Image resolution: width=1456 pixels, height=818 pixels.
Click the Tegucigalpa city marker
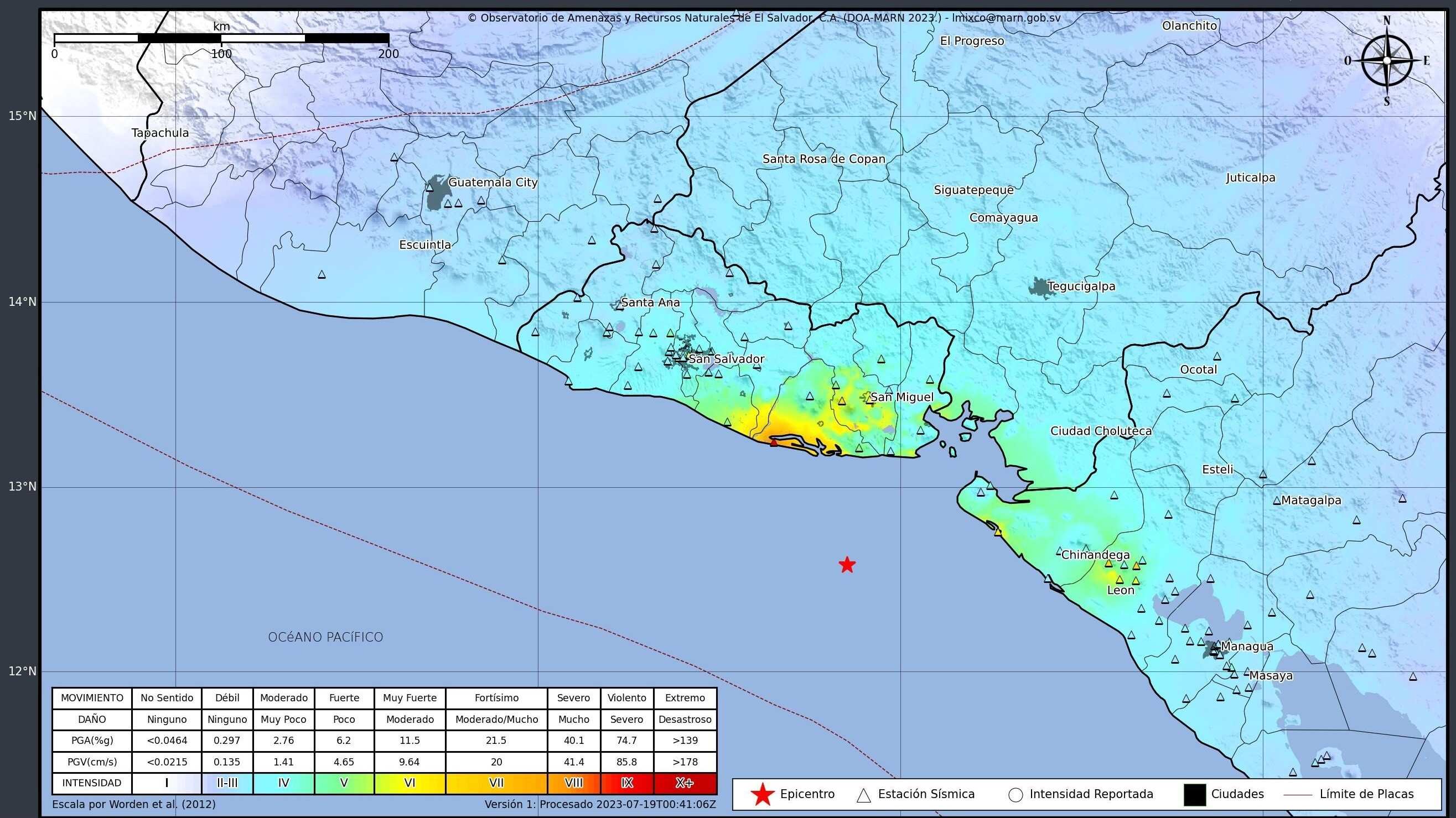click(1039, 287)
